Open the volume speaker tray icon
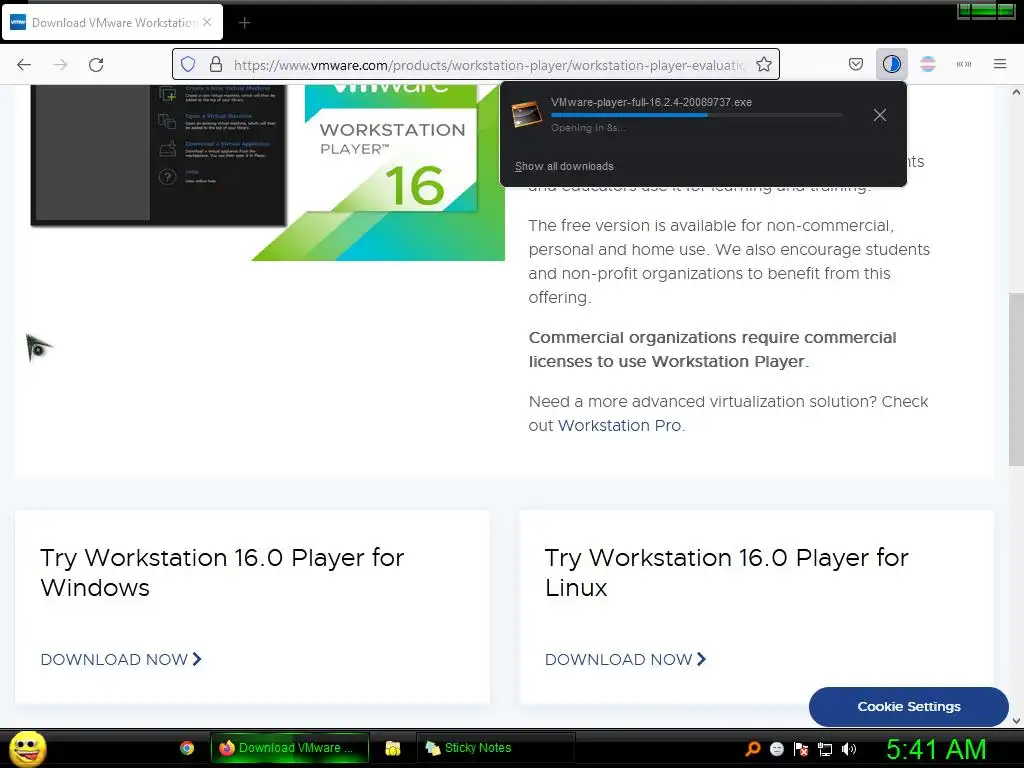The height and width of the screenshot is (768, 1024). [x=849, y=748]
